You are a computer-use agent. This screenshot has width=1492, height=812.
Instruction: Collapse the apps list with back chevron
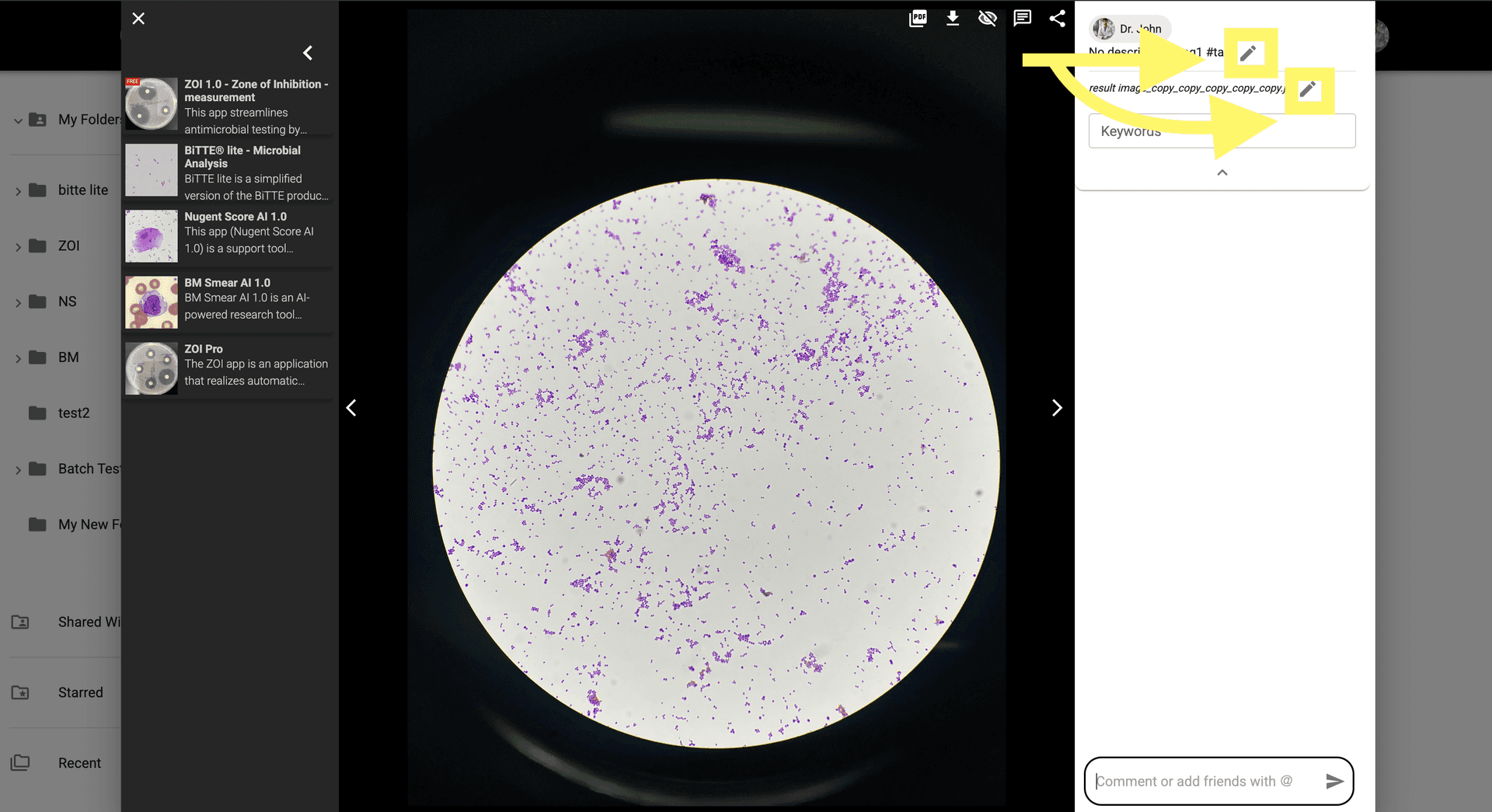308,53
